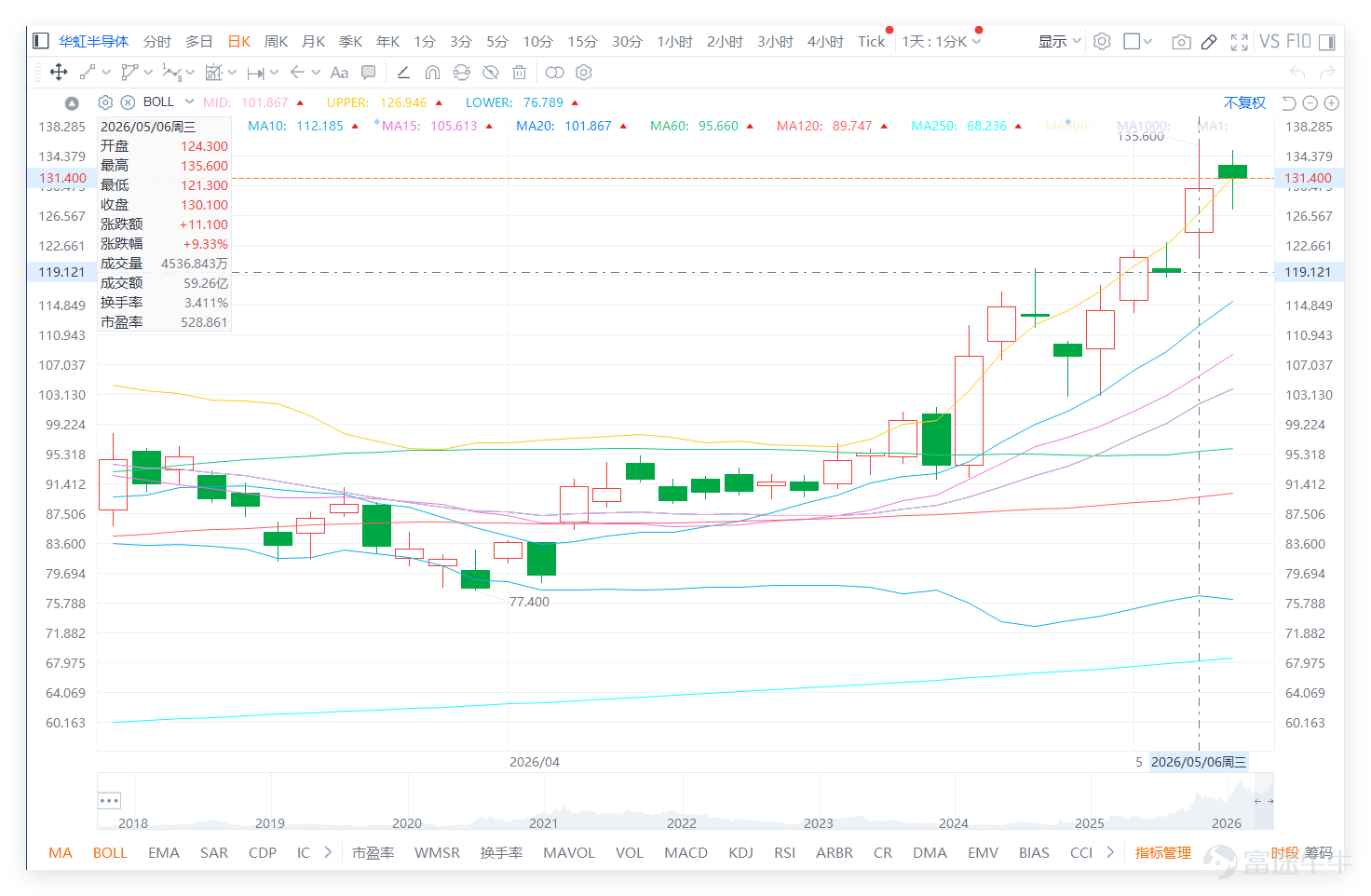This screenshot has height=896, width=1371.
Task: Select the polygon channel drawing tool
Action: pyautogui.click(x=129, y=72)
